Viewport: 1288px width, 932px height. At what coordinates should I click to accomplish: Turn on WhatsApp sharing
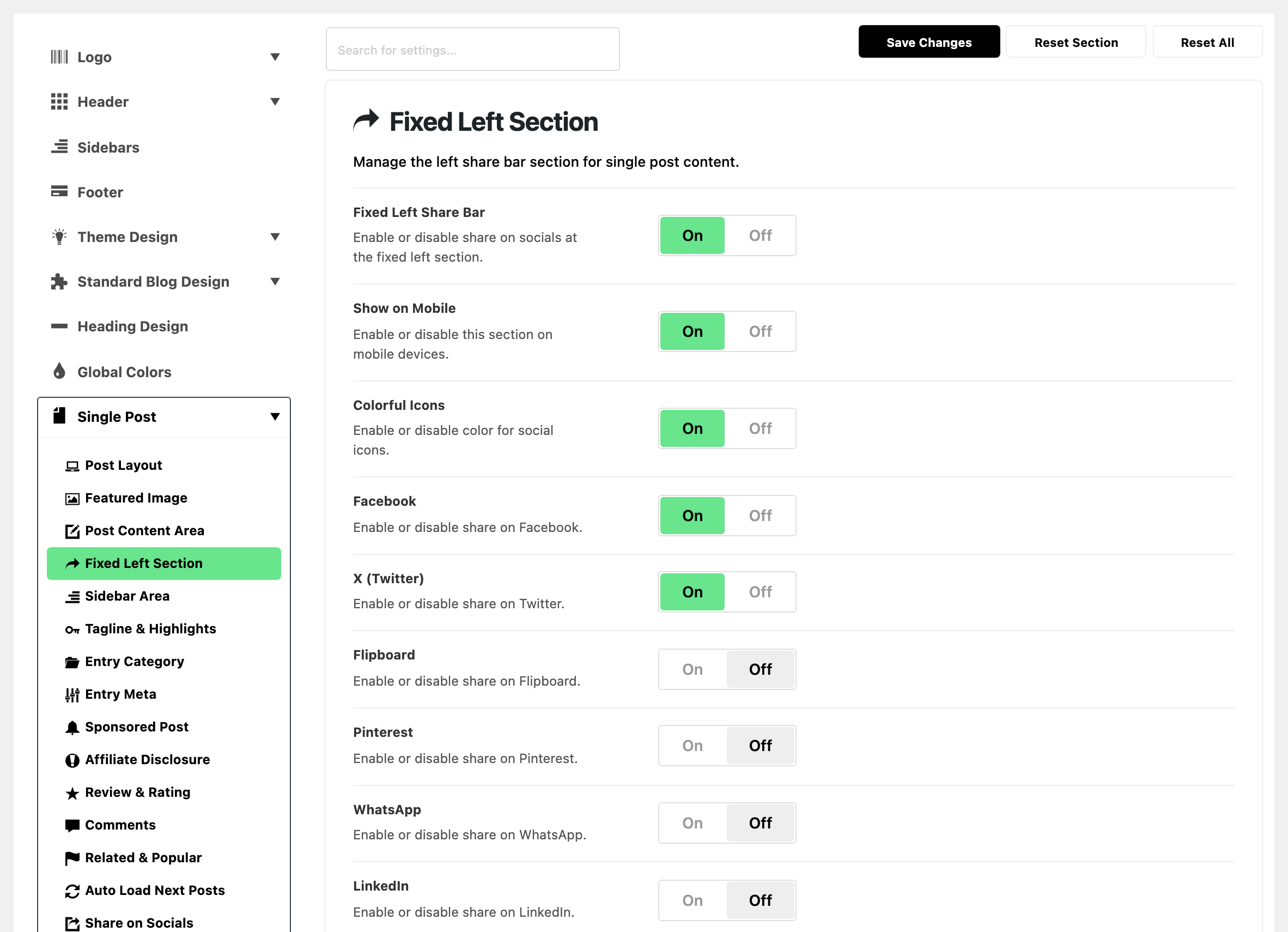point(692,823)
